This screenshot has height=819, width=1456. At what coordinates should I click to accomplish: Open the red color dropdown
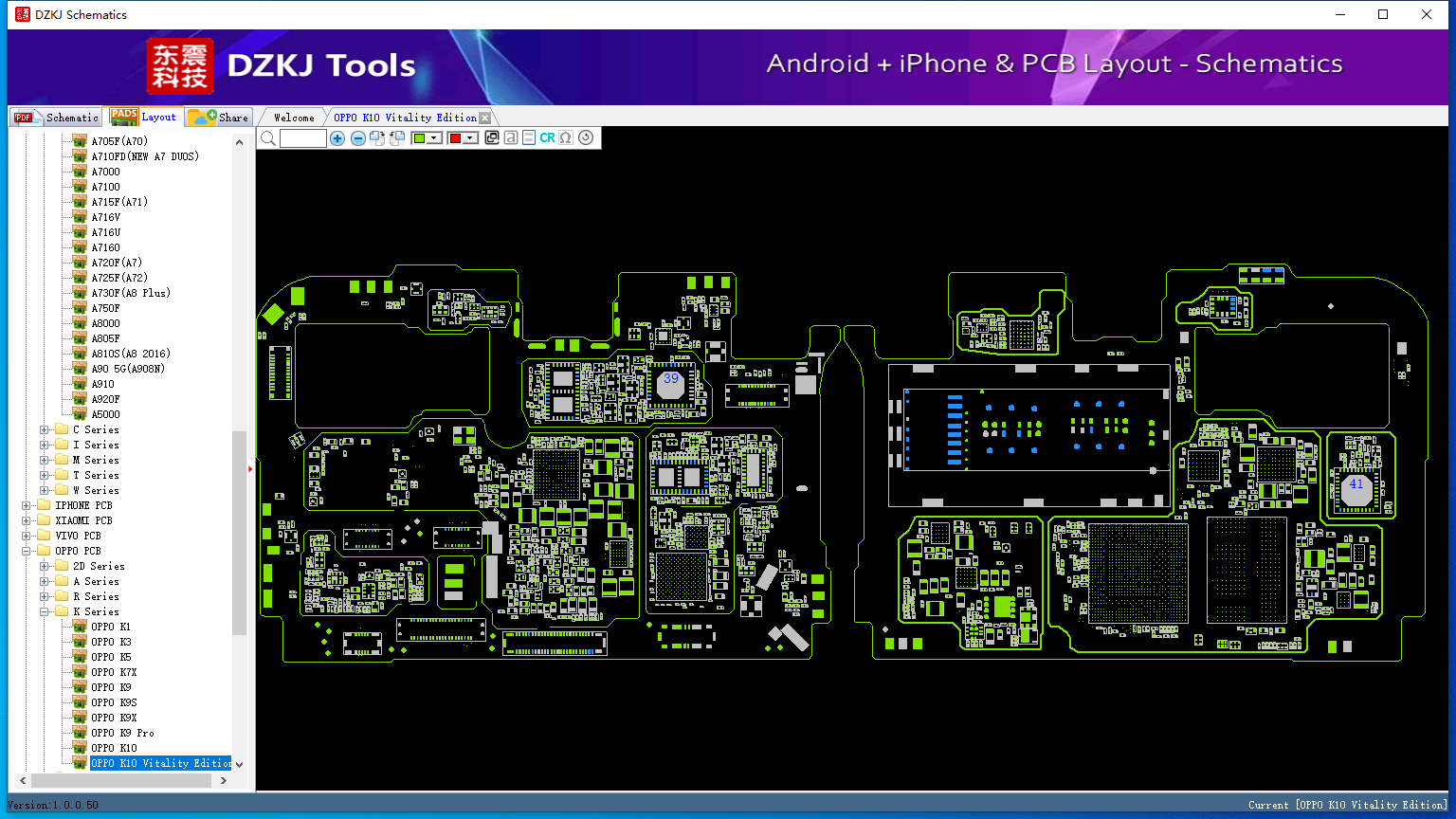(470, 138)
